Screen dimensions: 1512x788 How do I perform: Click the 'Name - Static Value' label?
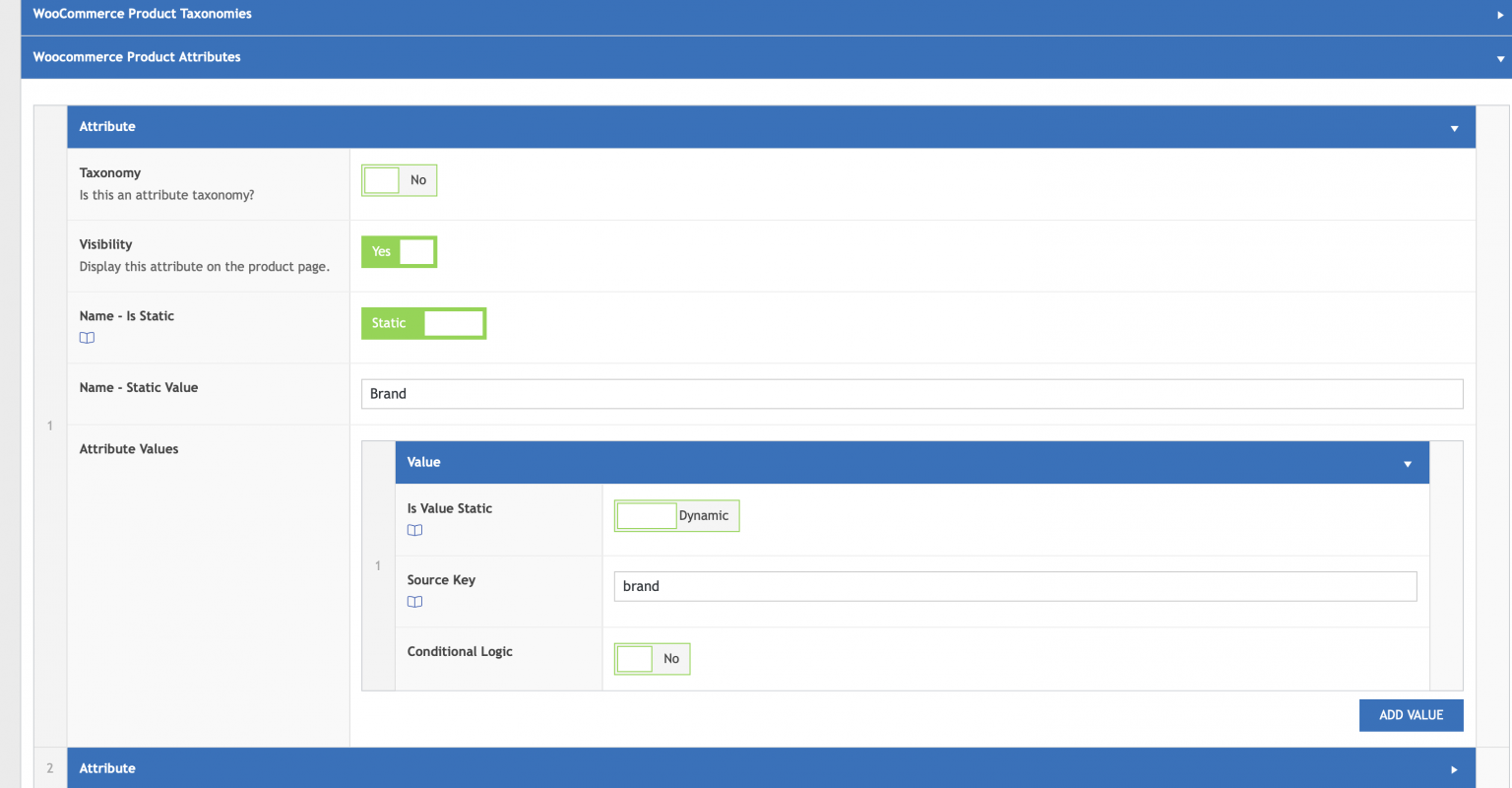139,388
